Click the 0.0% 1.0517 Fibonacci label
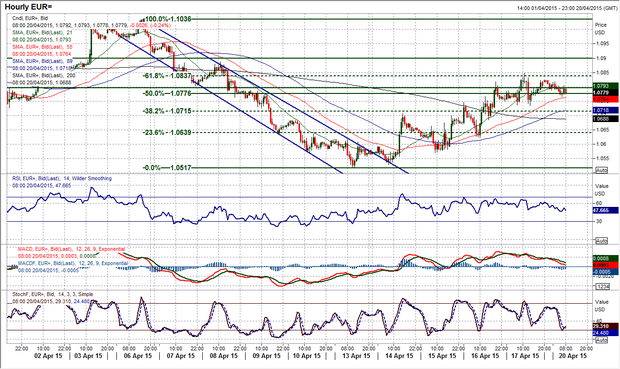This screenshot has width=620, height=369. [x=167, y=168]
